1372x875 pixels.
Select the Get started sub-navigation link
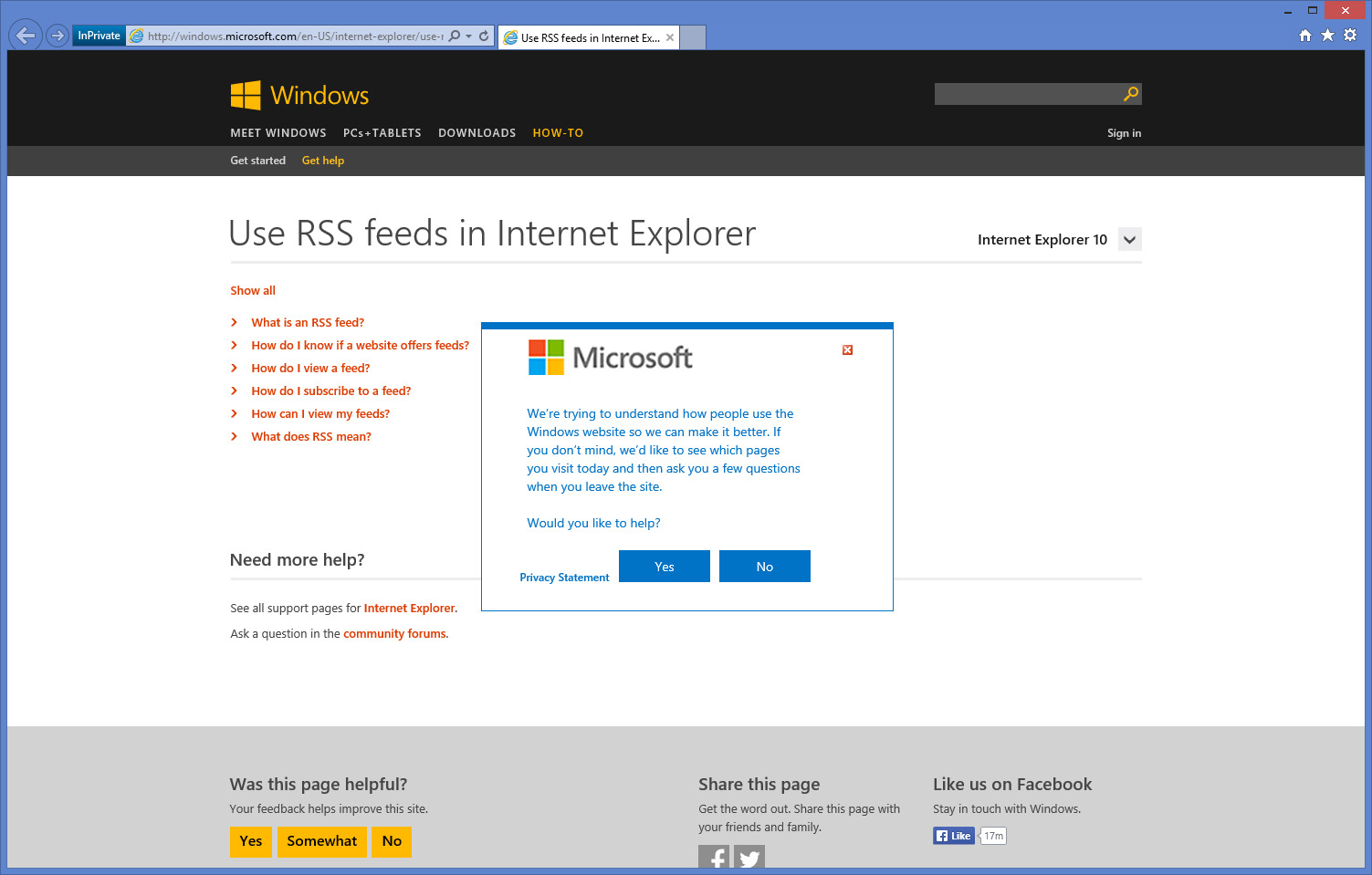pos(257,161)
